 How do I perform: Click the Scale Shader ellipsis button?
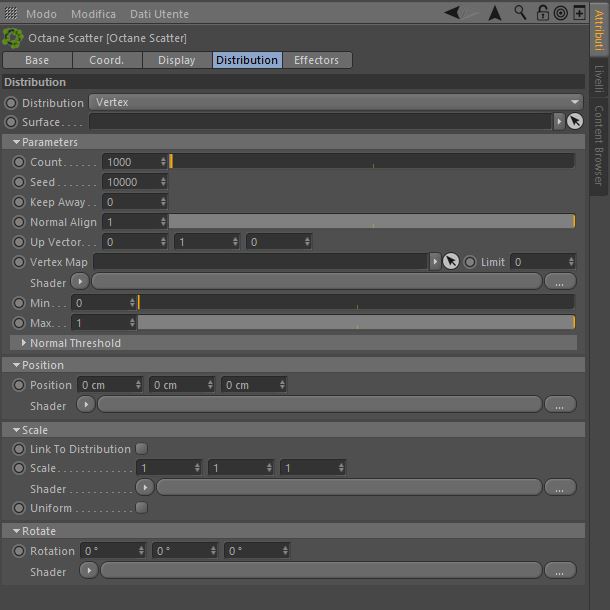[560, 487]
